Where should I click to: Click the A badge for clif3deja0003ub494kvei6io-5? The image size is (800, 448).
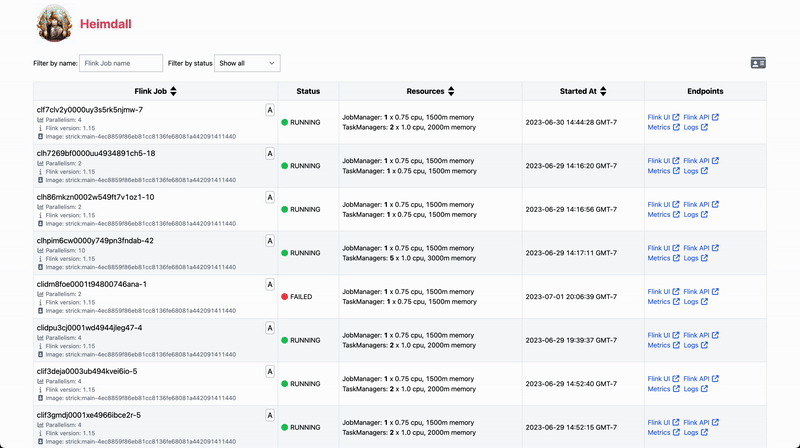pyautogui.click(x=270, y=372)
